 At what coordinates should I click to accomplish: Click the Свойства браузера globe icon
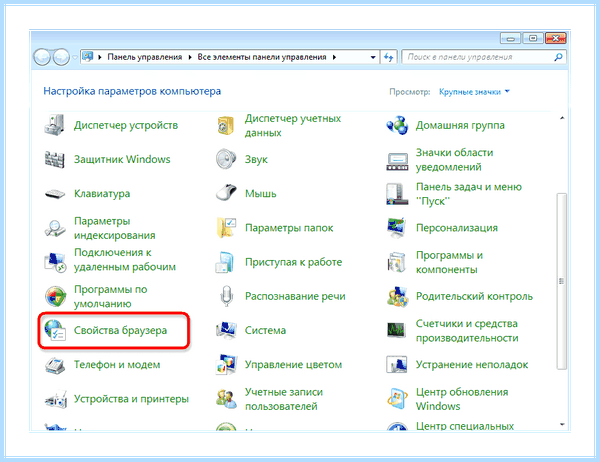point(55,330)
